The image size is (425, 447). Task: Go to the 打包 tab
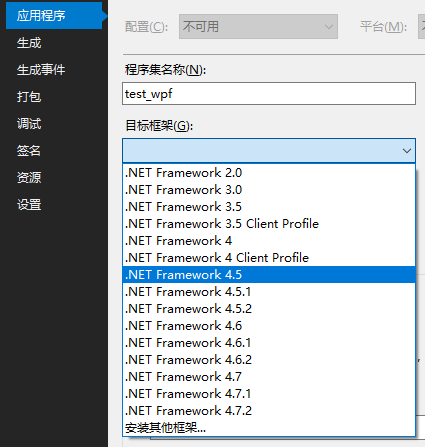[x=29, y=97]
